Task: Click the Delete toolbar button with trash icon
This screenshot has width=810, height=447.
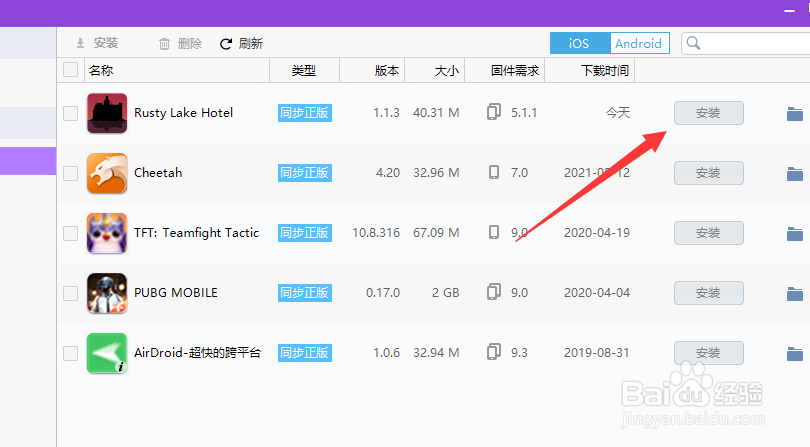Action: (x=180, y=43)
